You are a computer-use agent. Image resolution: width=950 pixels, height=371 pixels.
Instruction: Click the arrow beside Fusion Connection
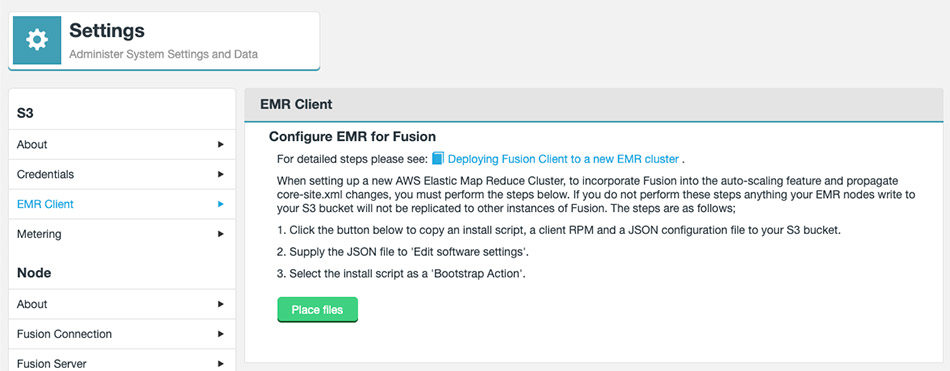pyautogui.click(x=221, y=334)
